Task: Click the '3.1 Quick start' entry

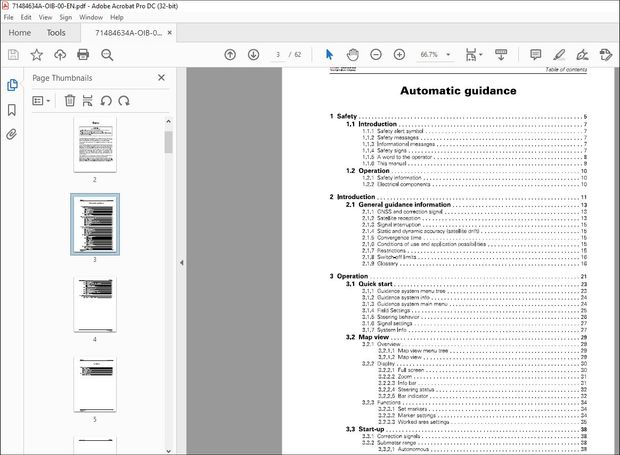Action: pyautogui.click(x=467, y=284)
